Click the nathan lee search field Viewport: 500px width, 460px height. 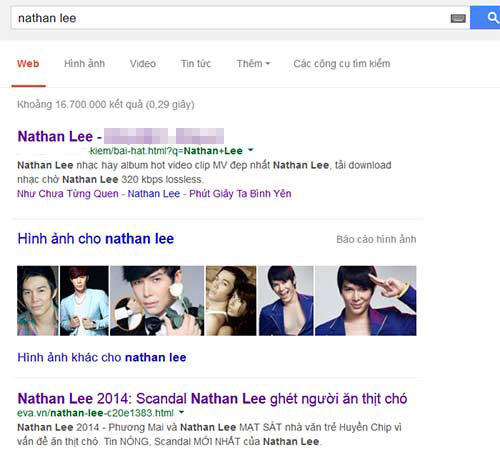pyautogui.click(x=230, y=18)
